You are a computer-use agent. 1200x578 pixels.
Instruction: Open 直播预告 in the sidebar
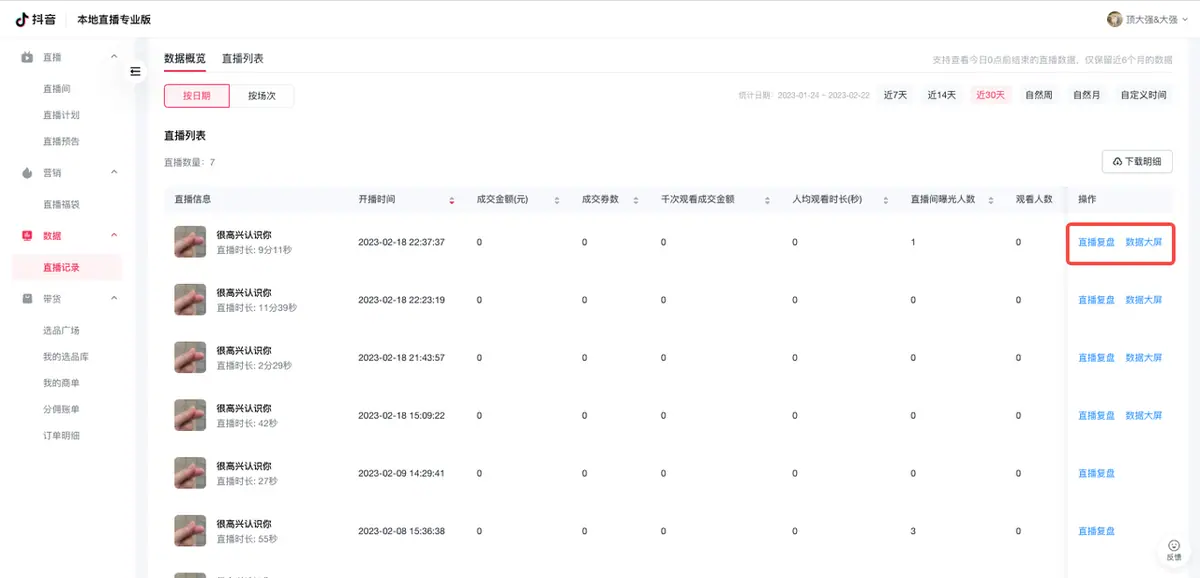point(61,141)
